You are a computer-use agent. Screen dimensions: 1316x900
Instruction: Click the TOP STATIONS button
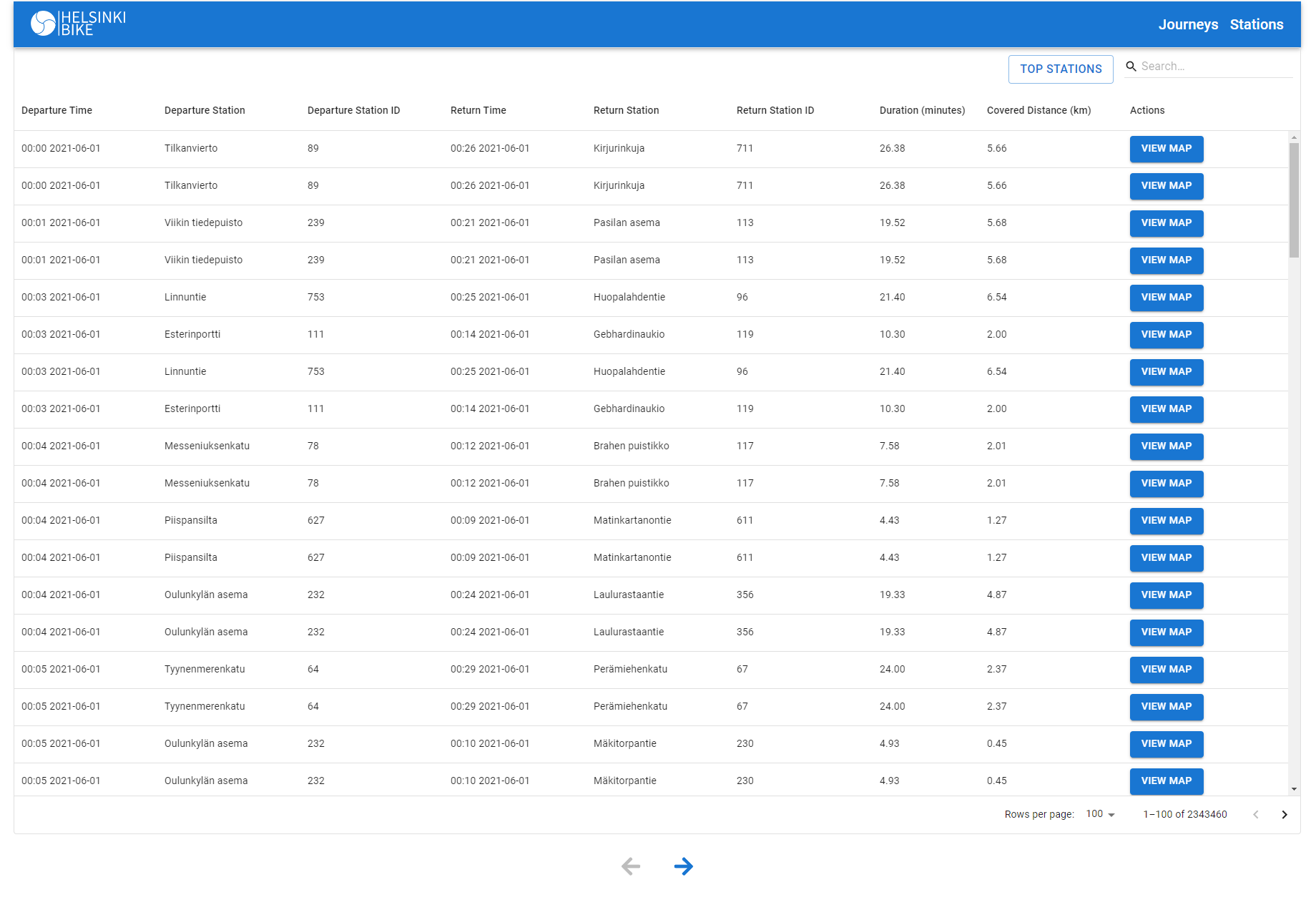coord(1061,69)
